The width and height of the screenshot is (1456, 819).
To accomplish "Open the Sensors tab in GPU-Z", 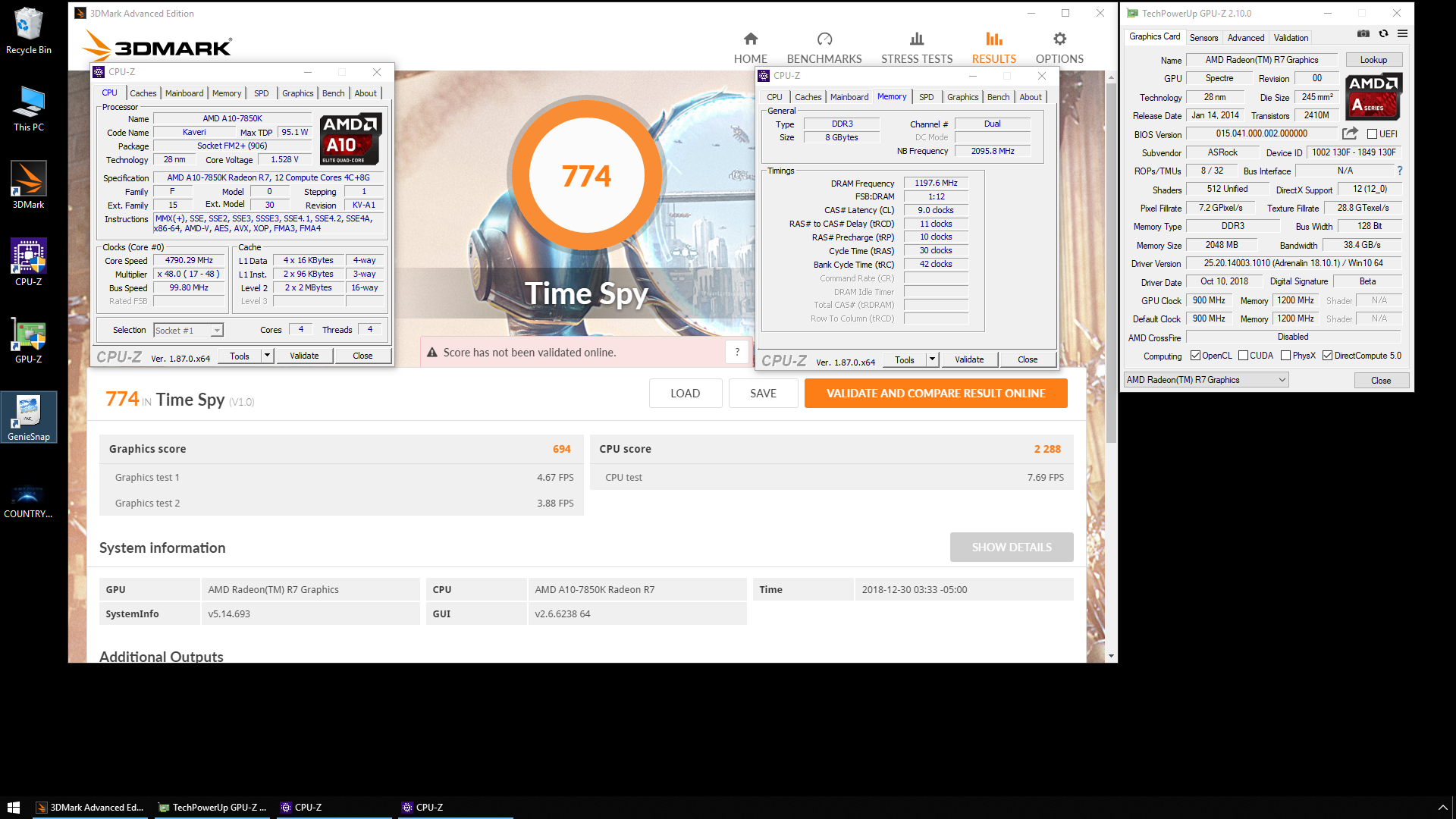I will [1203, 38].
